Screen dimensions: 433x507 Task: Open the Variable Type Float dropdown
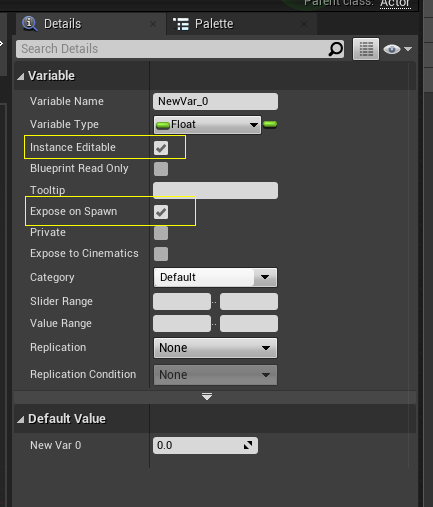pyautogui.click(x=207, y=125)
